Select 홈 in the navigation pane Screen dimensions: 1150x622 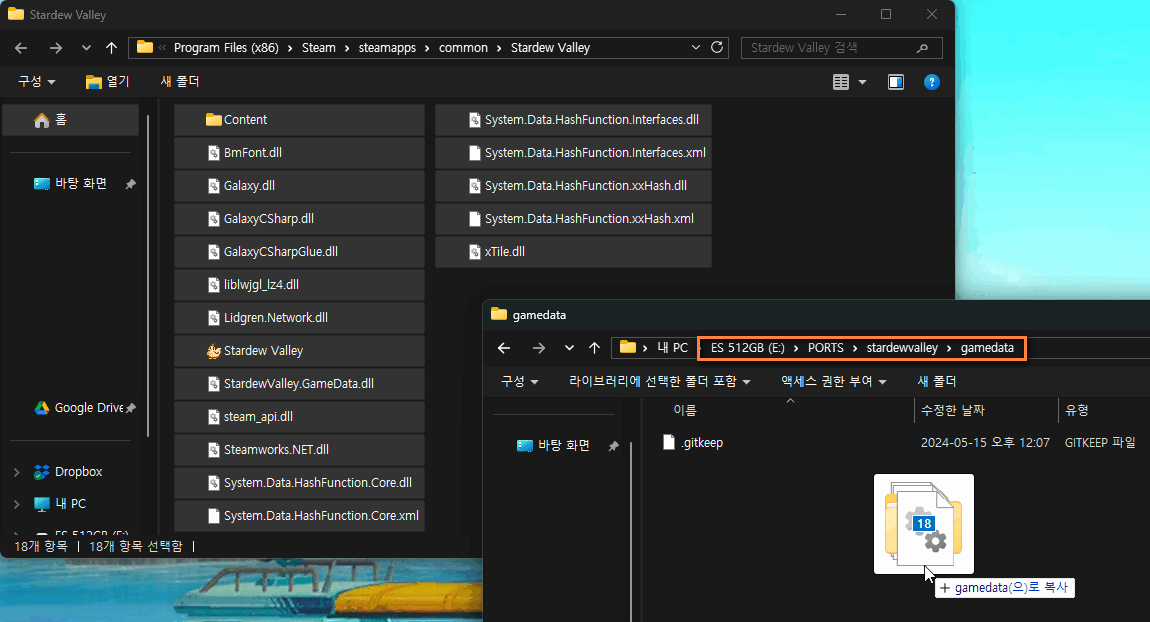tap(70, 120)
